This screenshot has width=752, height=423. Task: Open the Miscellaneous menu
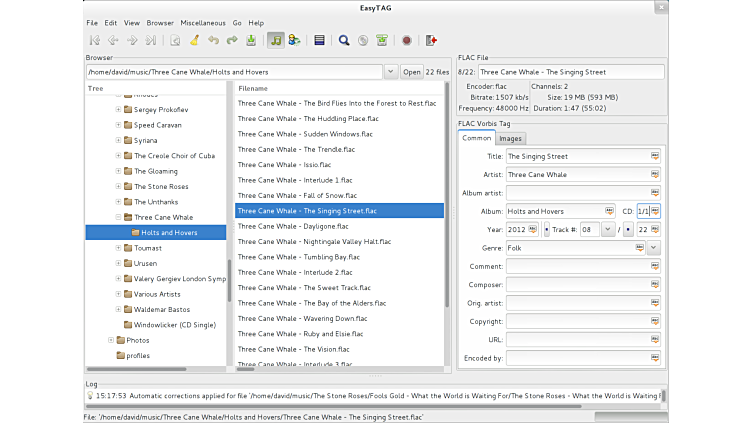tap(203, 22)
